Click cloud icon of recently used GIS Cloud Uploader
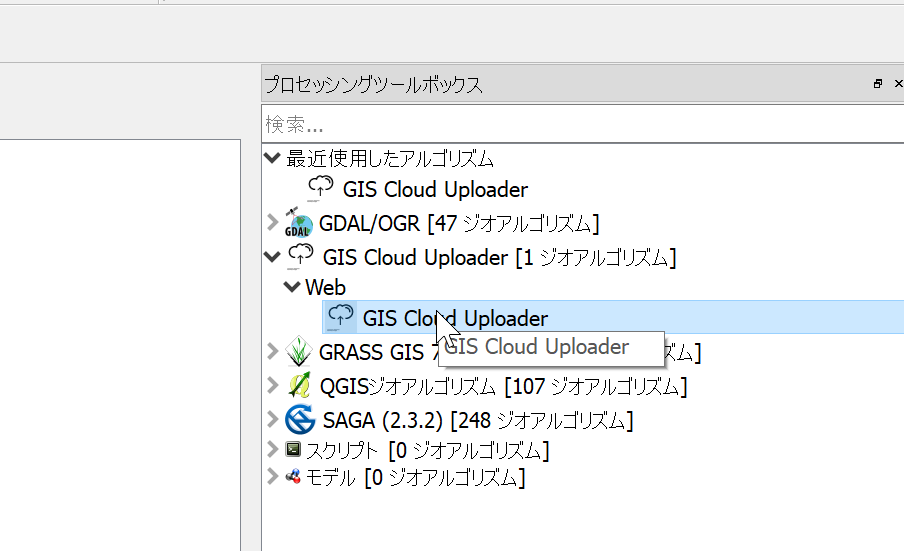Viewport: 904px width, 551px height. (x=321, y=188)
